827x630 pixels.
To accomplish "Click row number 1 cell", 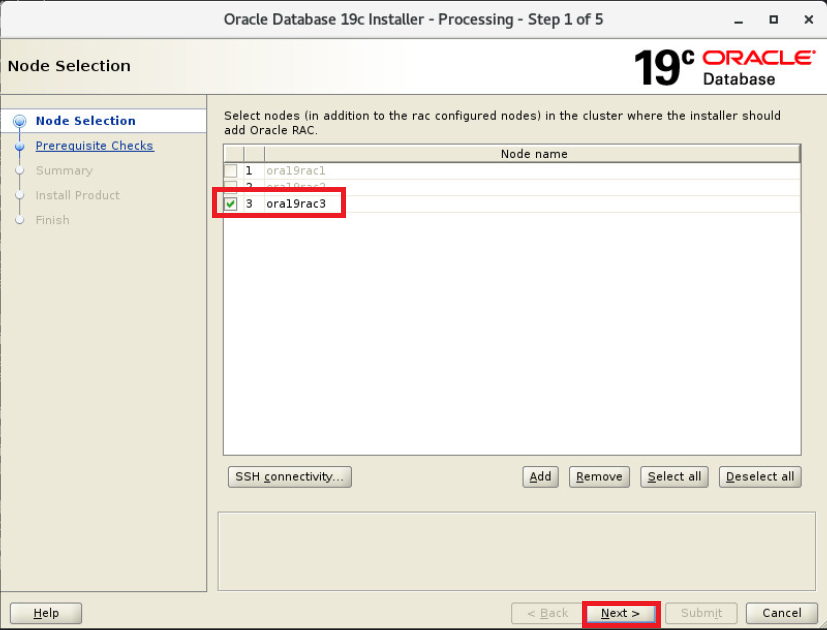I will click(x=254, y=170).
